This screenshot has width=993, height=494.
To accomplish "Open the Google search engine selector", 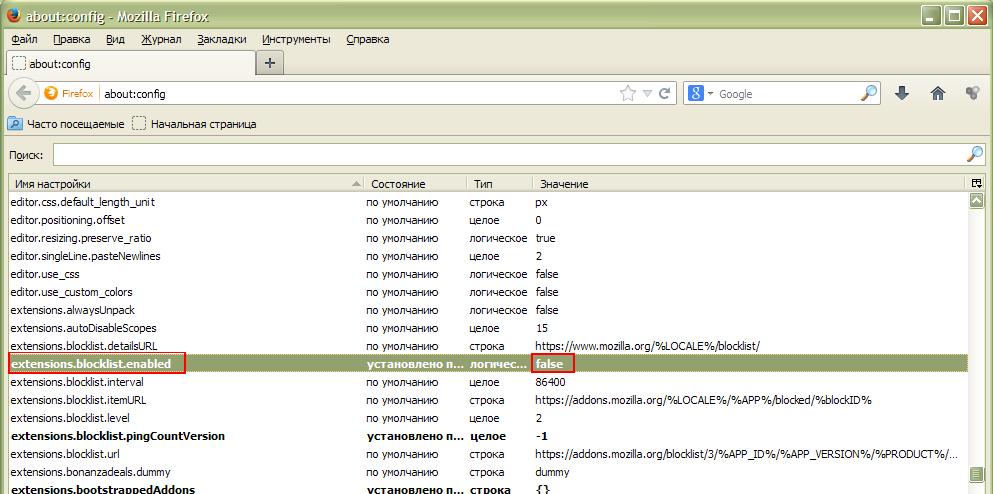I will tap(700, 94).
